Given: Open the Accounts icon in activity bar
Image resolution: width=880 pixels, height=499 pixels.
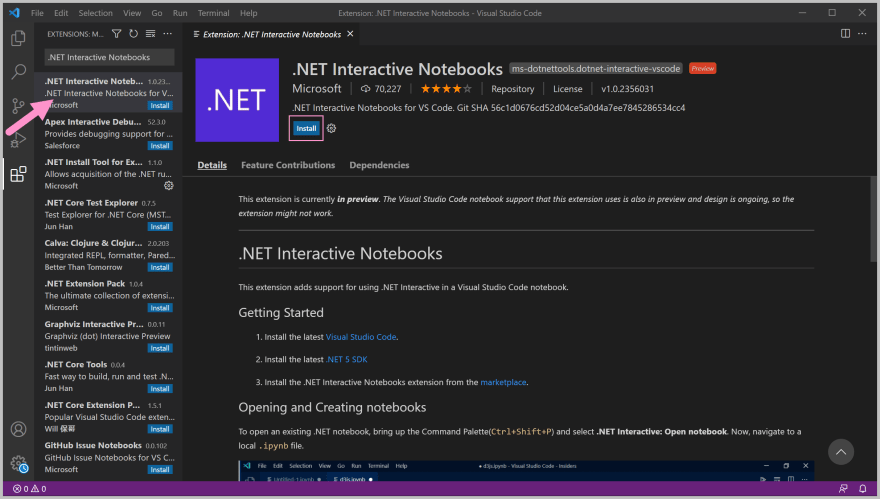Looking at the screenshot, I should click(19, 429).
